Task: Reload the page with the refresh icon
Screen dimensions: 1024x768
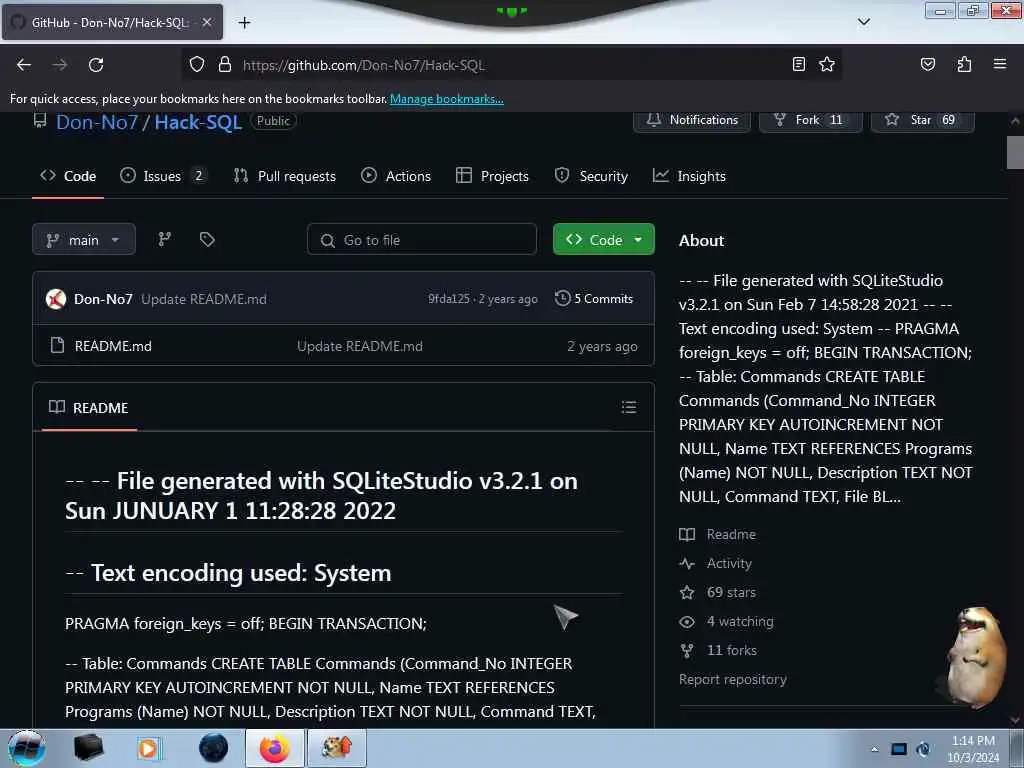Action: click(96, 65)
